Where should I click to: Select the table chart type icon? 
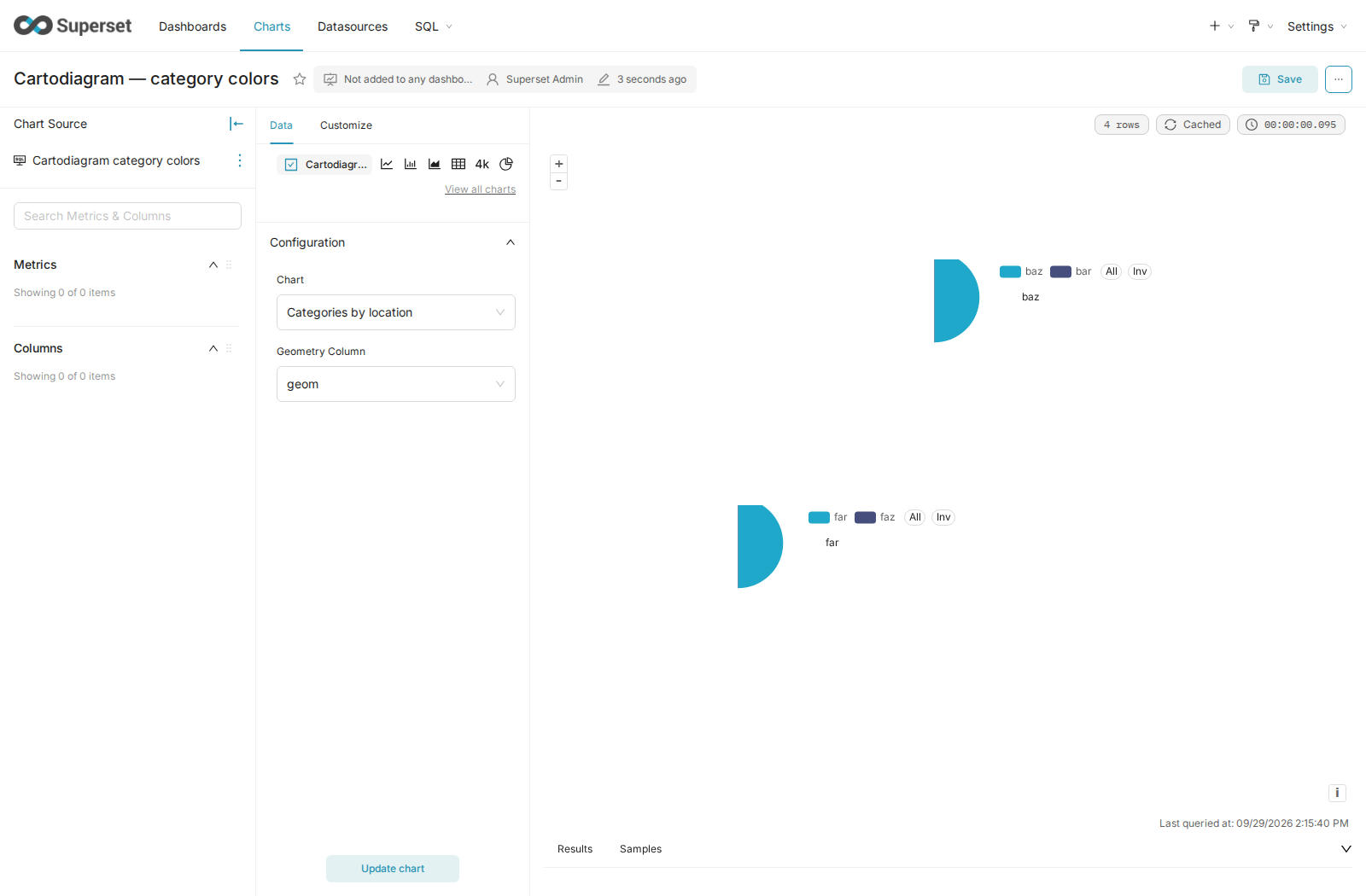[458, 164]
